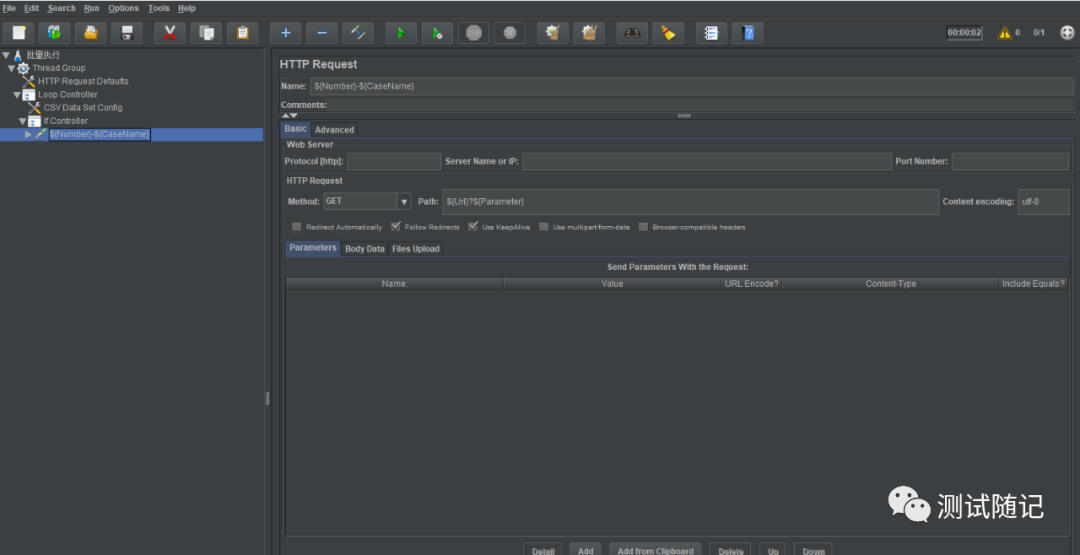Open the Tools menu
This screenshot has height=555, width=1080.
pos(158,8)
